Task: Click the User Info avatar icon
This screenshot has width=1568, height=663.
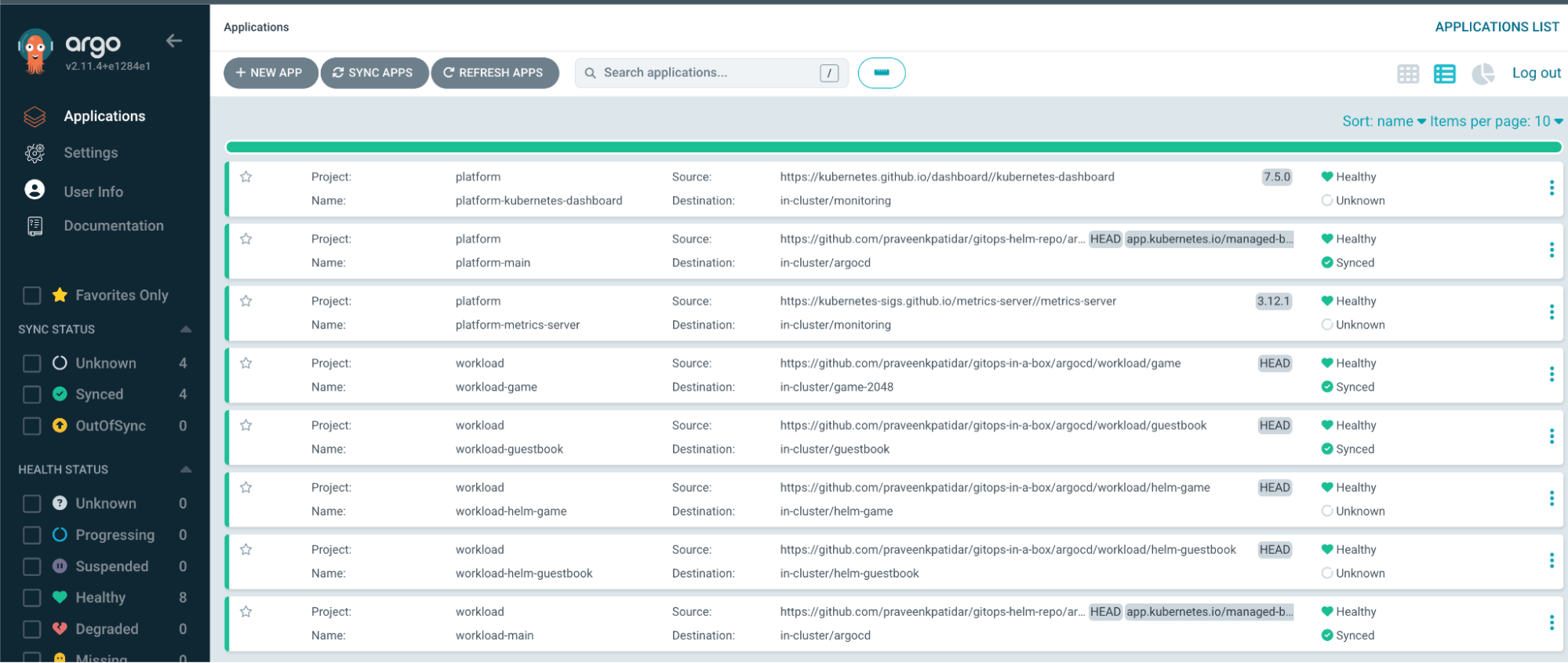Action: (35, 190)
